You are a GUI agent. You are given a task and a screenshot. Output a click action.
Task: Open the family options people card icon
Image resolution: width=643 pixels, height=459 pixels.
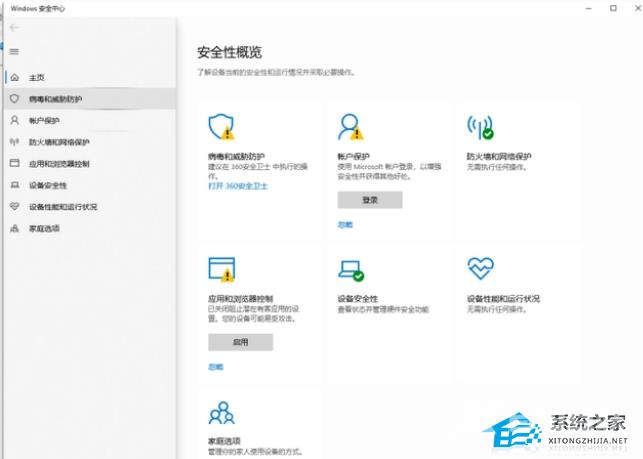tap(221, 413)
